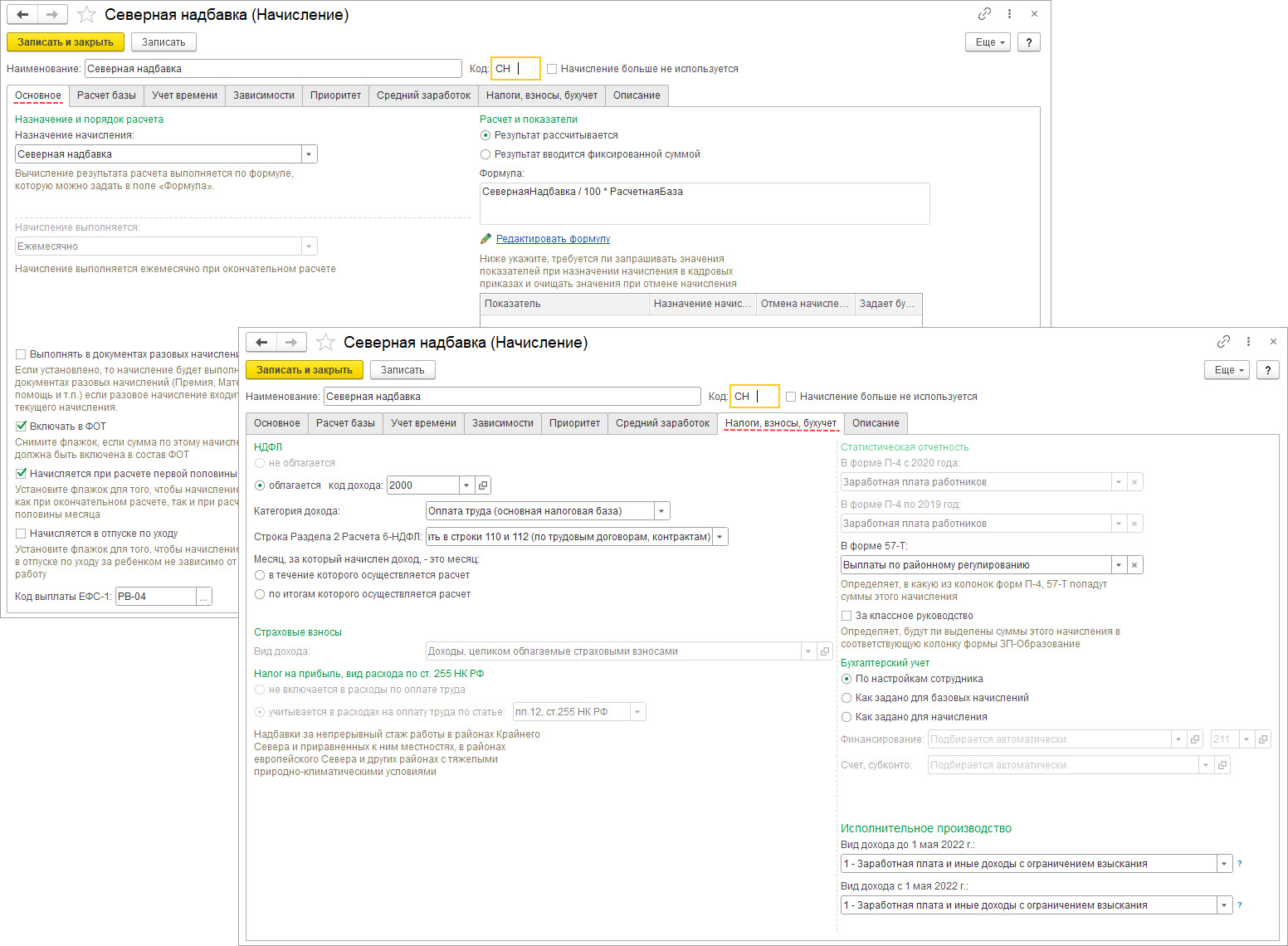The height and width of the screenshot is (946, 1288).
Task: Toggle Начисление больше не используется in back window
Action: [x=552, y=69]
